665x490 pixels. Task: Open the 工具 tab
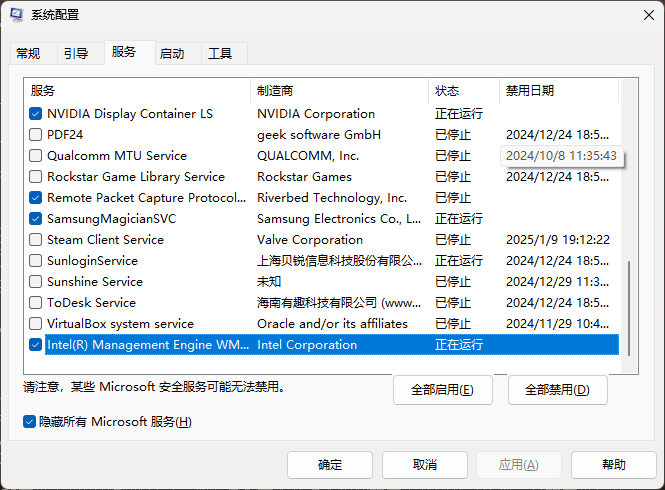[x=220, y=54]
